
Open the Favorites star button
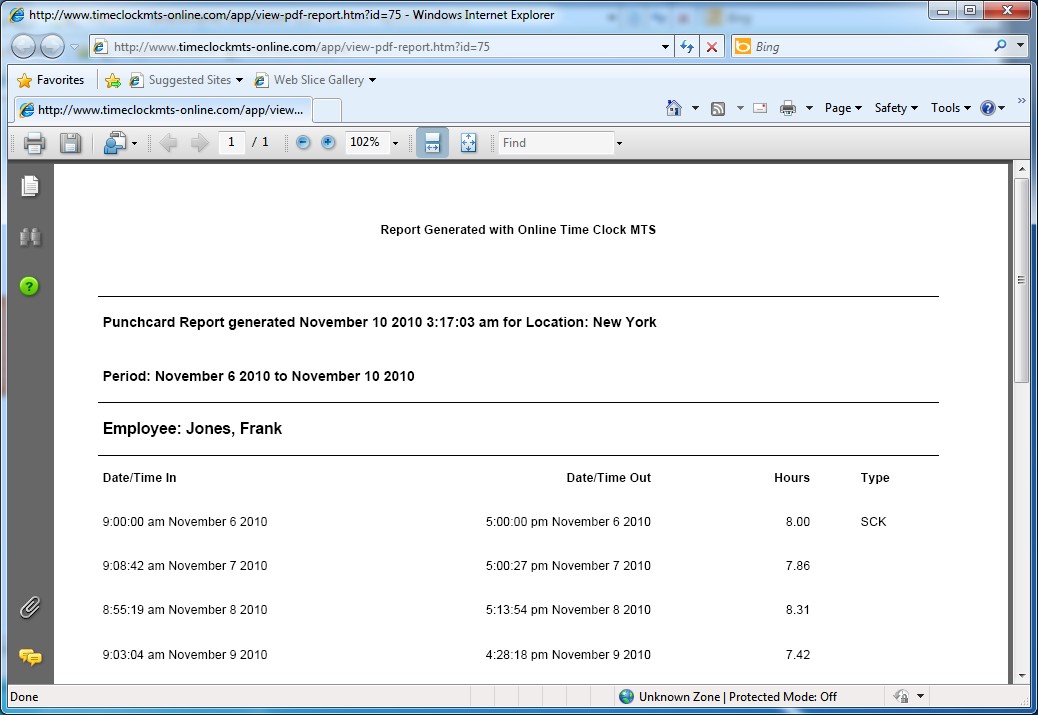click(x=51, y=80)
